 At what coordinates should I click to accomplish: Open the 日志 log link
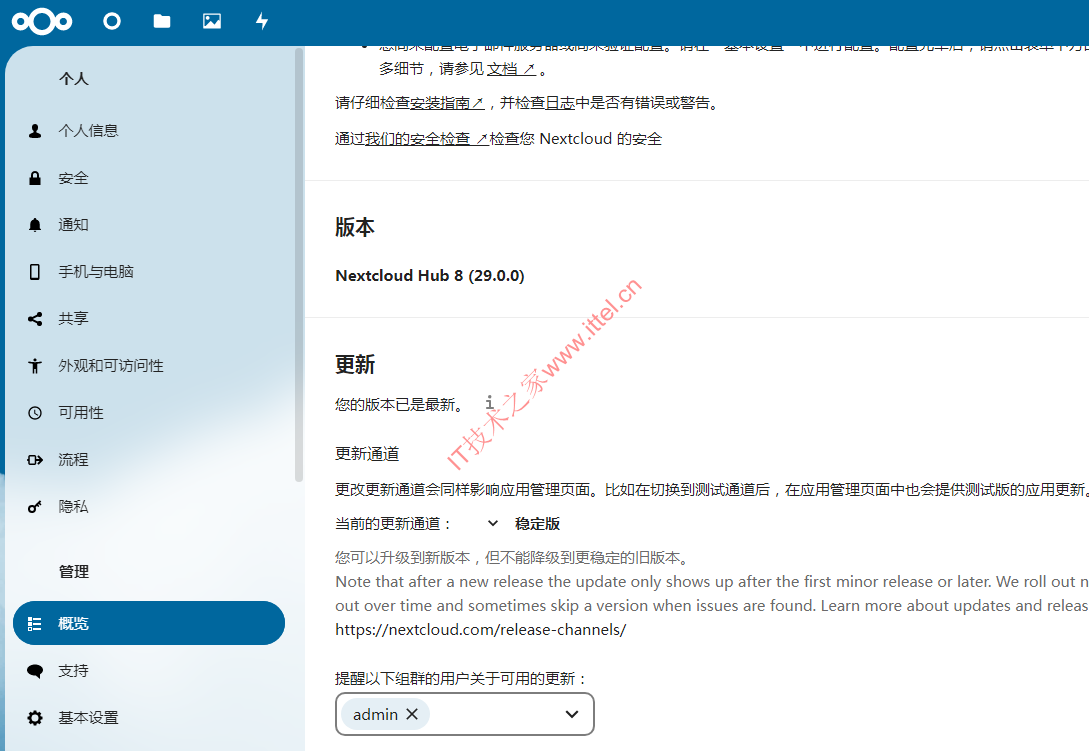560,103
